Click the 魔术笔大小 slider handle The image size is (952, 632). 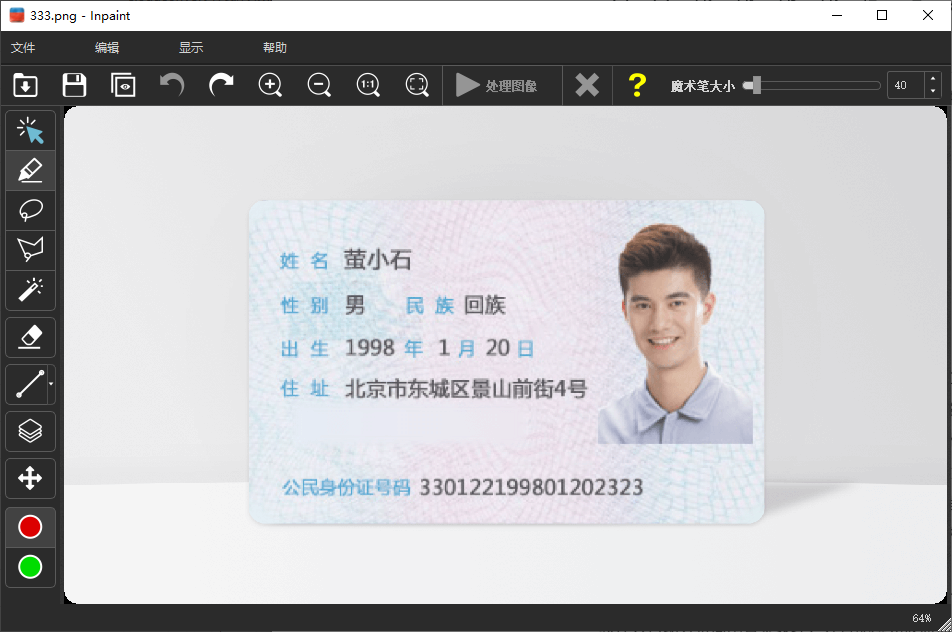[x=757, y=86]
